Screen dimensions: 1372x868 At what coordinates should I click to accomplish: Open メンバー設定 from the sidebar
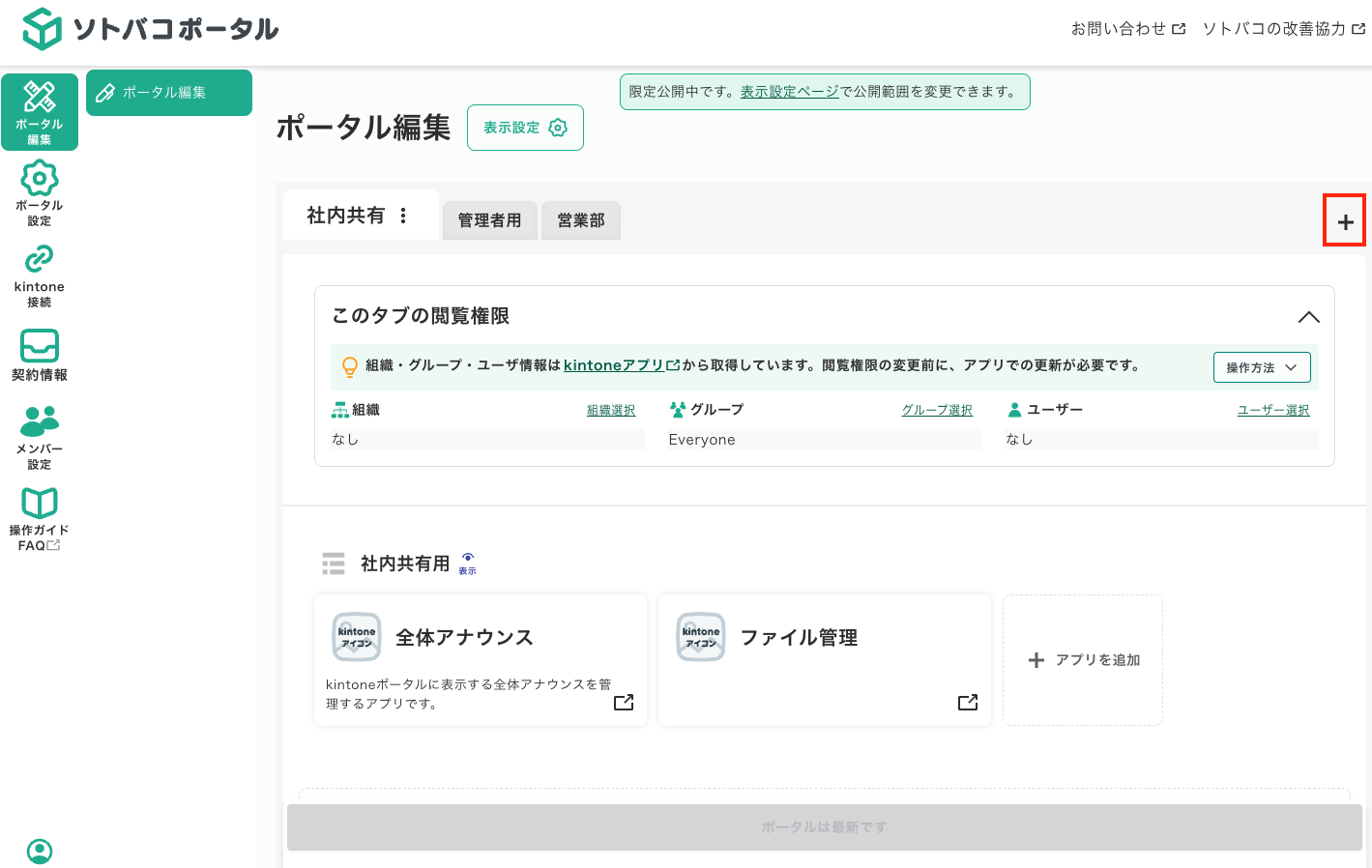pos(39,434)
